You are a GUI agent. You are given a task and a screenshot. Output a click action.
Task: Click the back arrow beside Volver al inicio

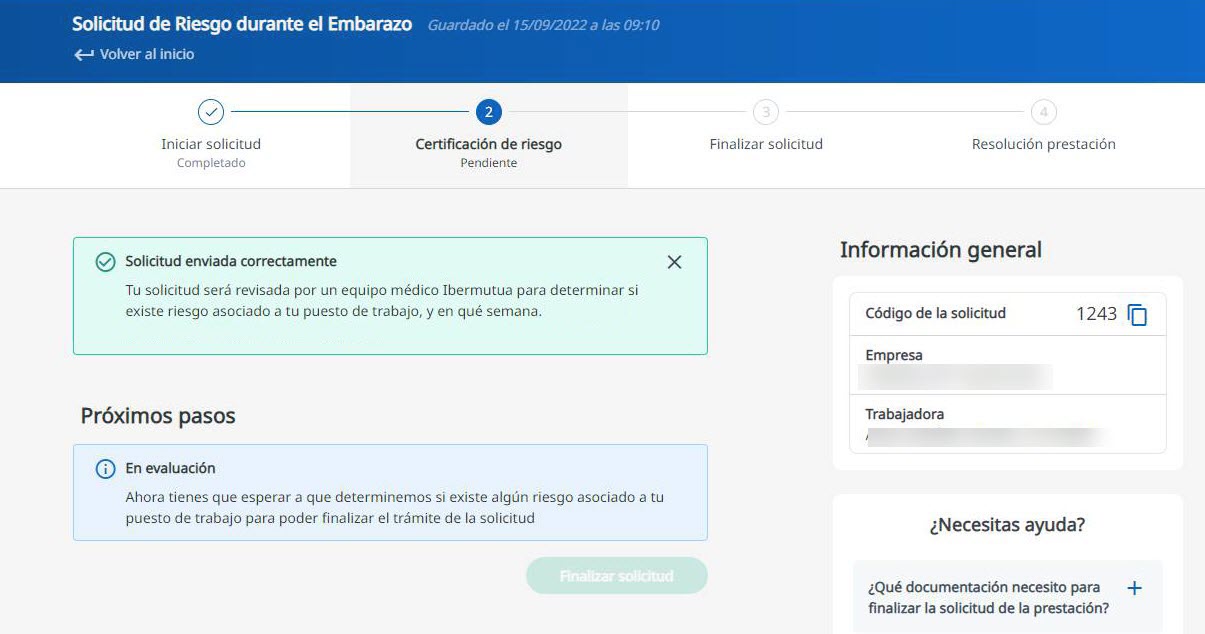83,55
